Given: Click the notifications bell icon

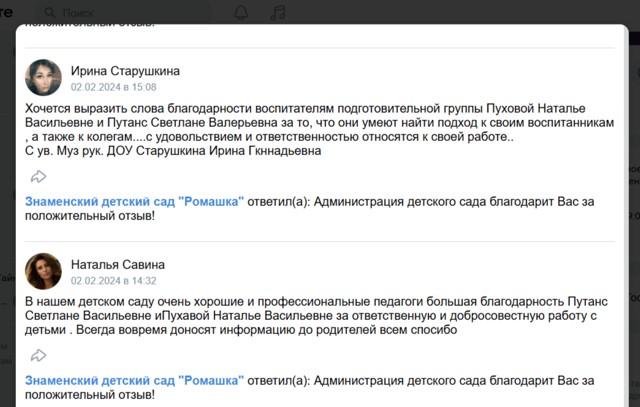Looking at the screenshot, I should click(241, 12).
